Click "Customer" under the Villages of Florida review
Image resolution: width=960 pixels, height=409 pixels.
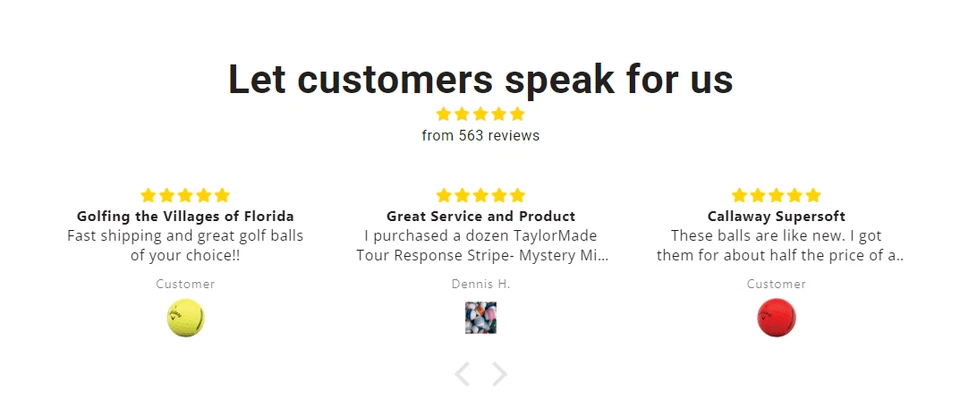185,284
